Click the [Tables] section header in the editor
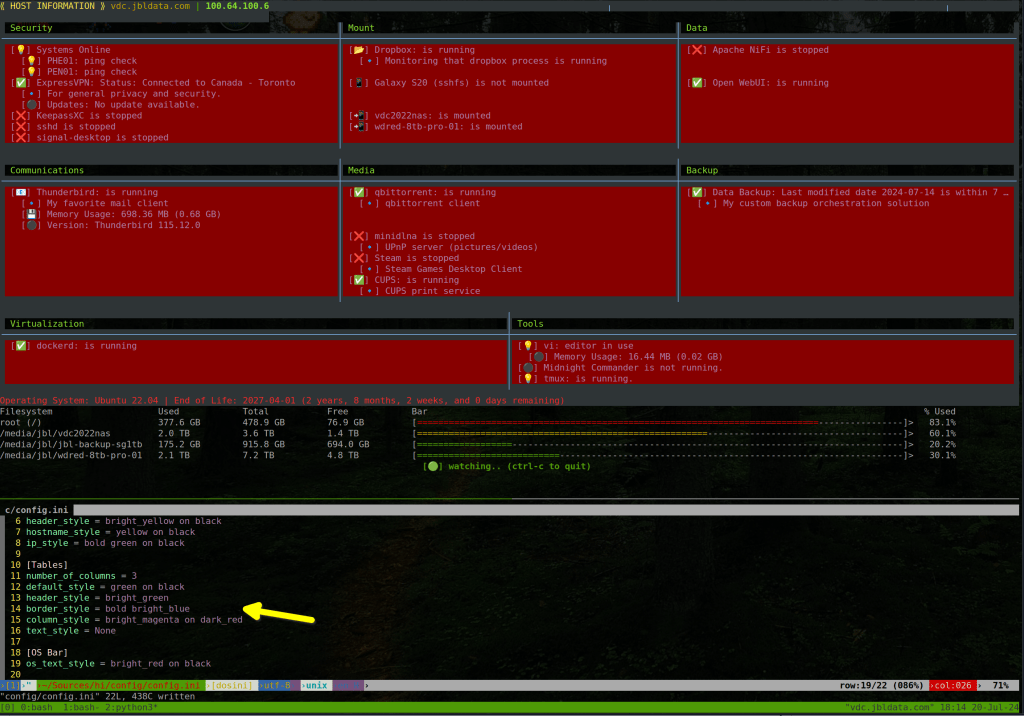This screenshot has width=1024, height=716. pos(50,565)
